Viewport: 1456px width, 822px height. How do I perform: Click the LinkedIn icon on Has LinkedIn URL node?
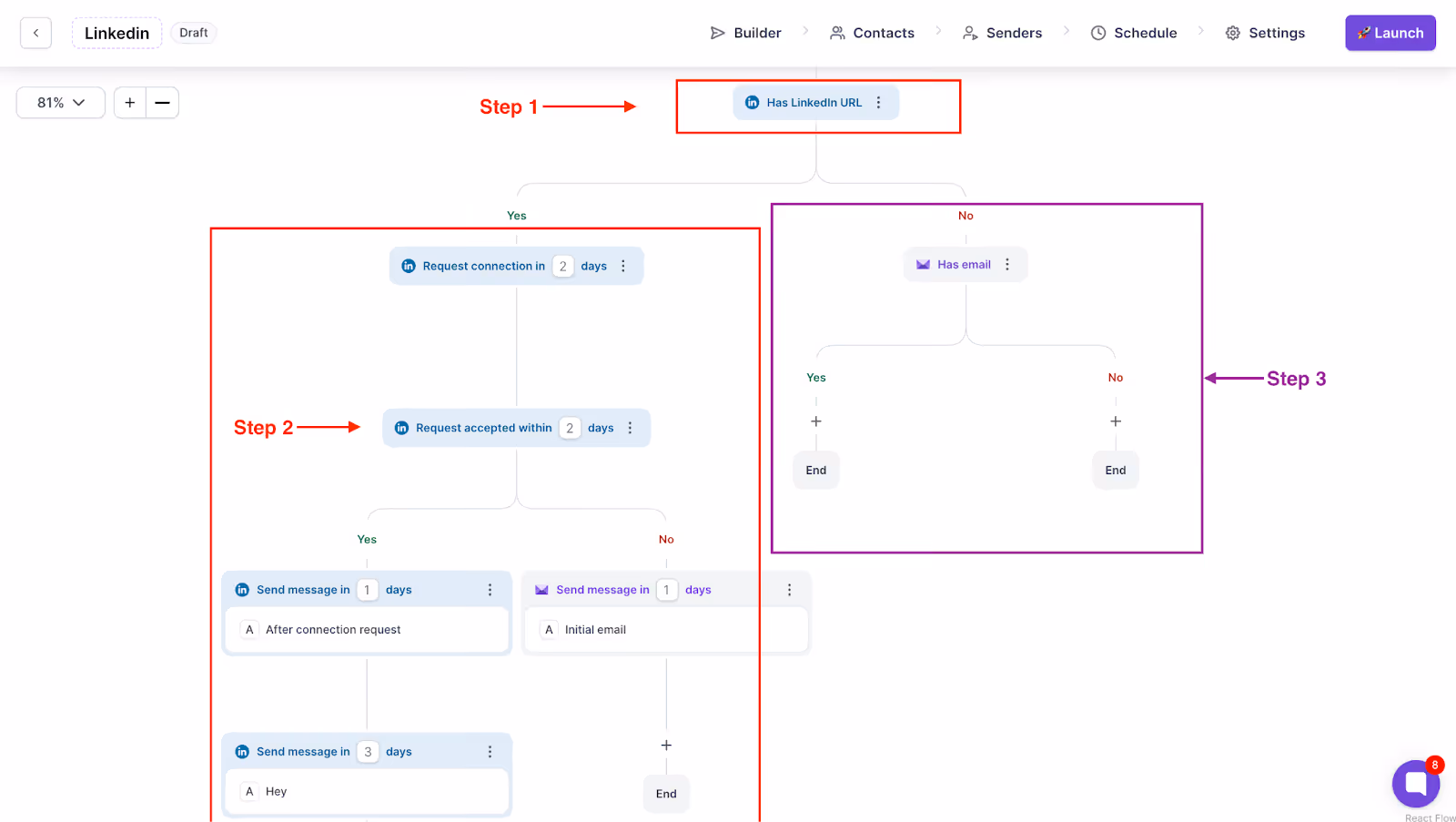click(x=753, y=102)
